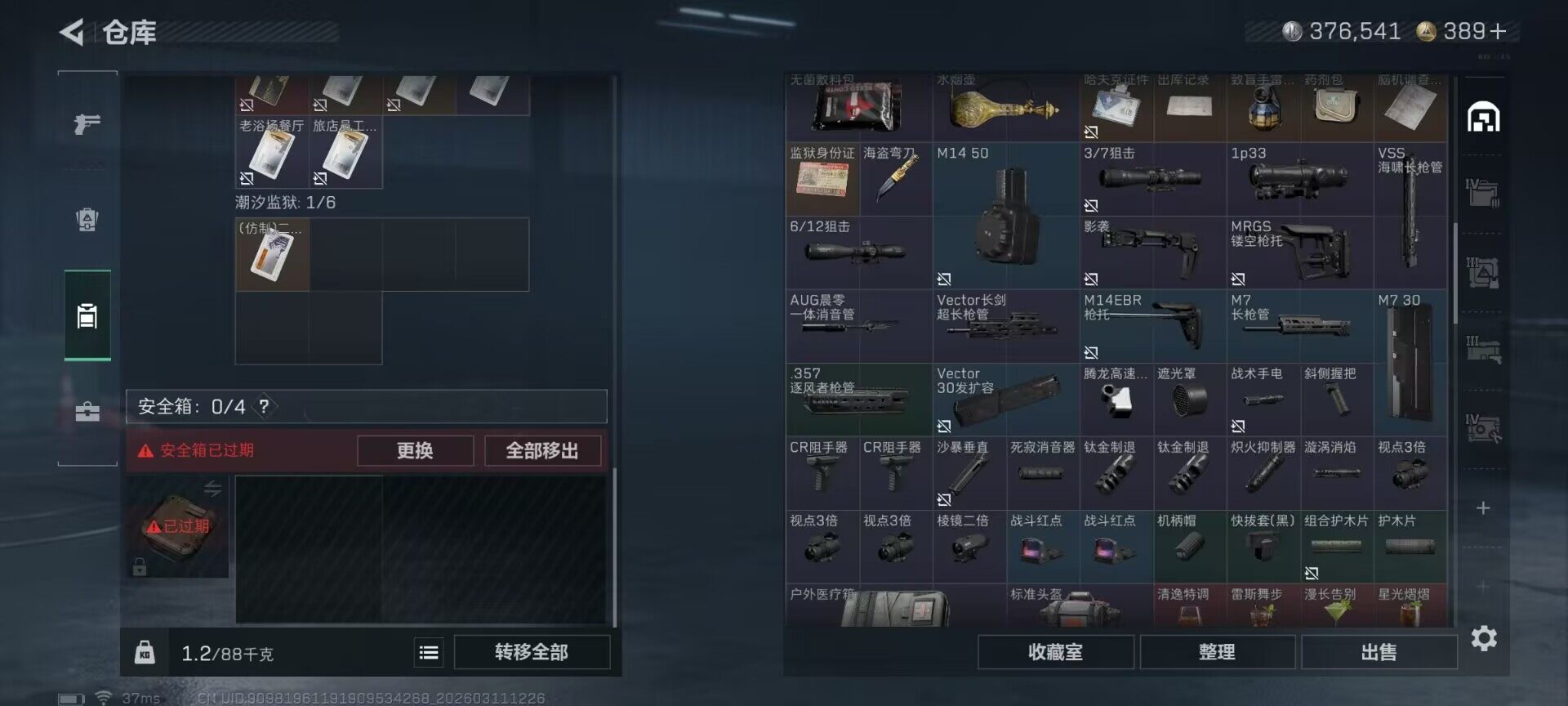Open the 收藏室 tab
The width and height of the screenshot is (1568, 706).
[1055, 652]
